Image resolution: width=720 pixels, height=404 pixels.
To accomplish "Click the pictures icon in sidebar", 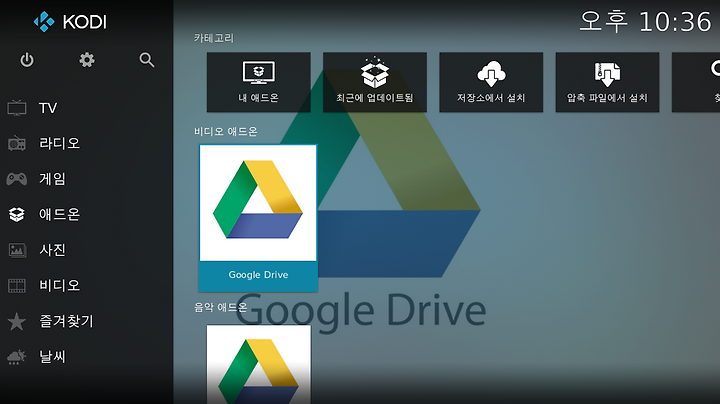I will 17,250.
